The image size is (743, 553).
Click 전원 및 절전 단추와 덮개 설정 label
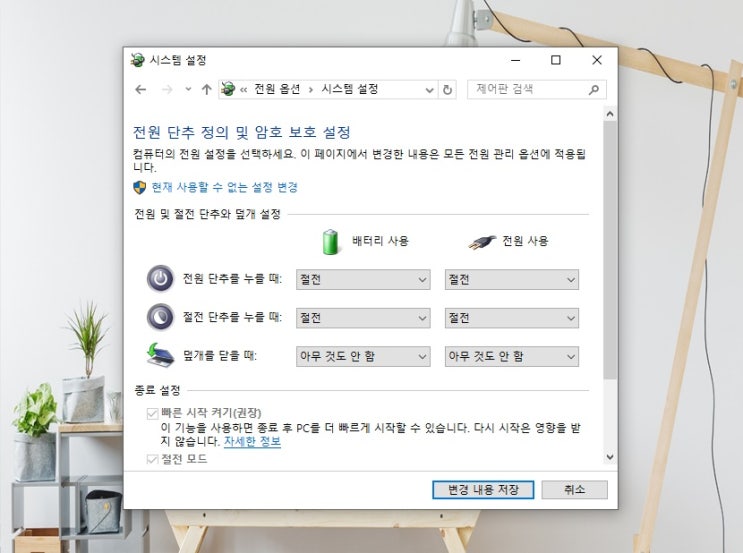208,214
